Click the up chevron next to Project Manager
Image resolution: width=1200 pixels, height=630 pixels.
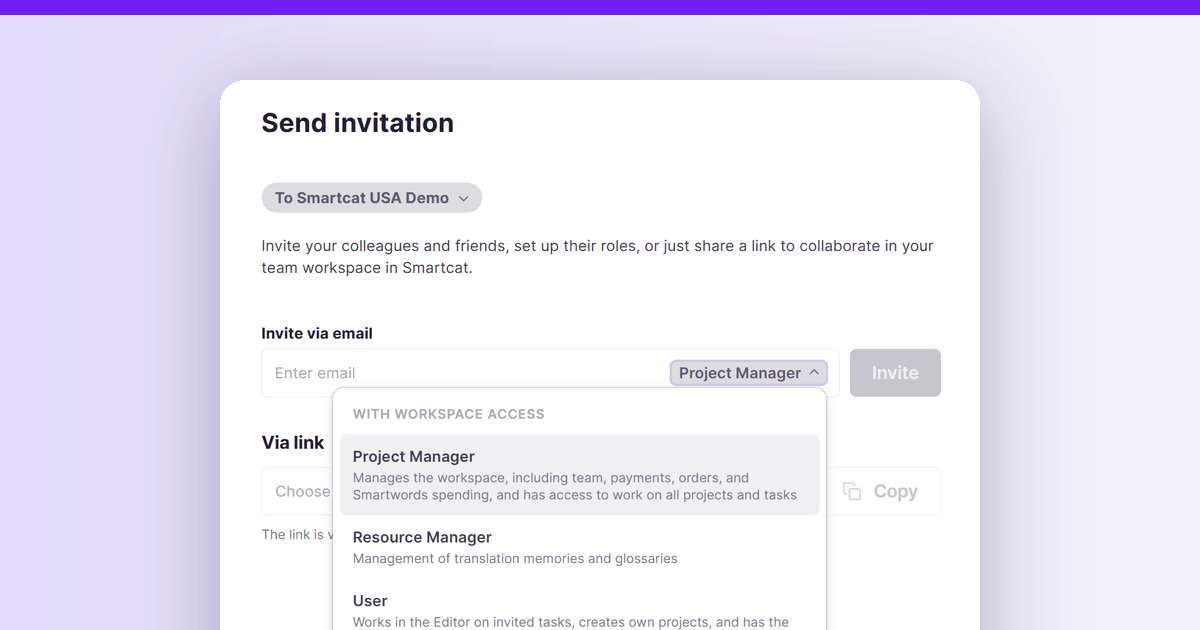click(814, 373)
